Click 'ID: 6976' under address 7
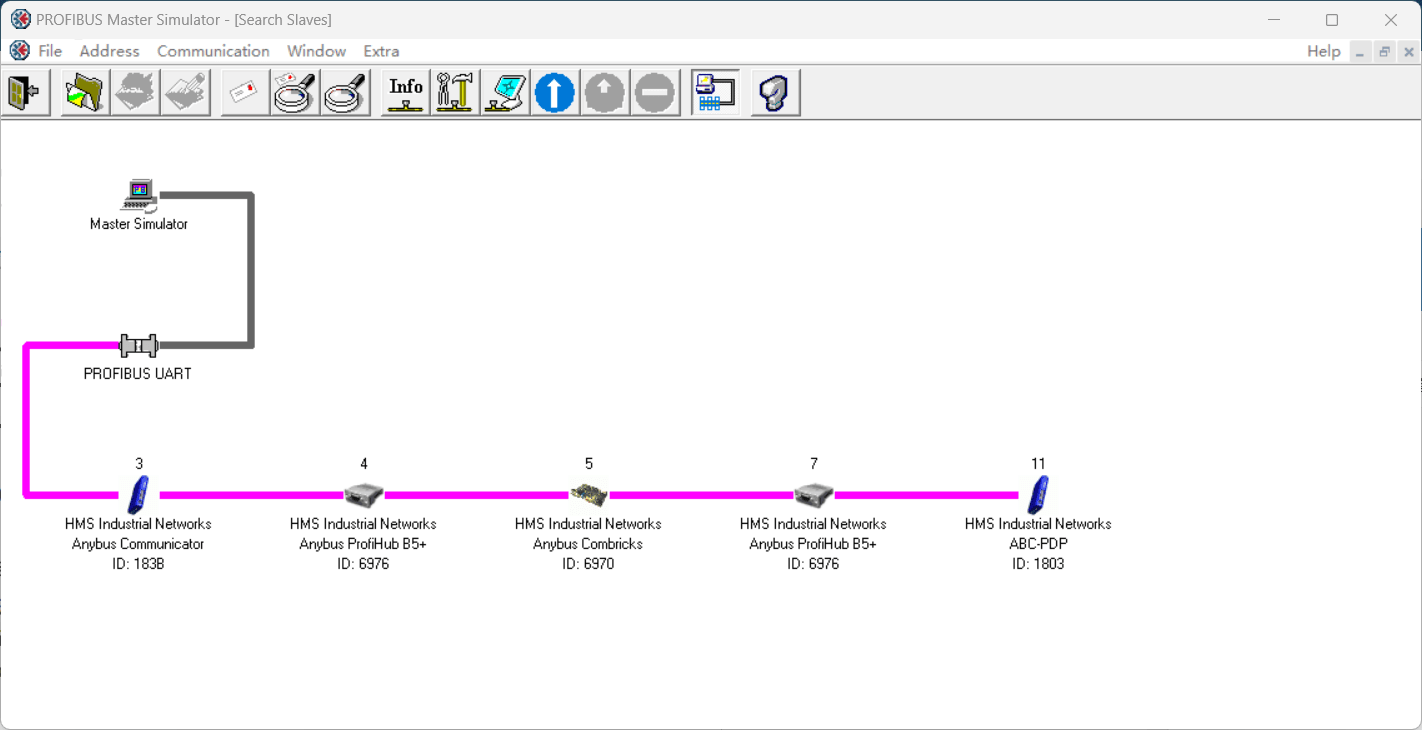Viewport: 1422px width, 730px height. click(813, 564)
